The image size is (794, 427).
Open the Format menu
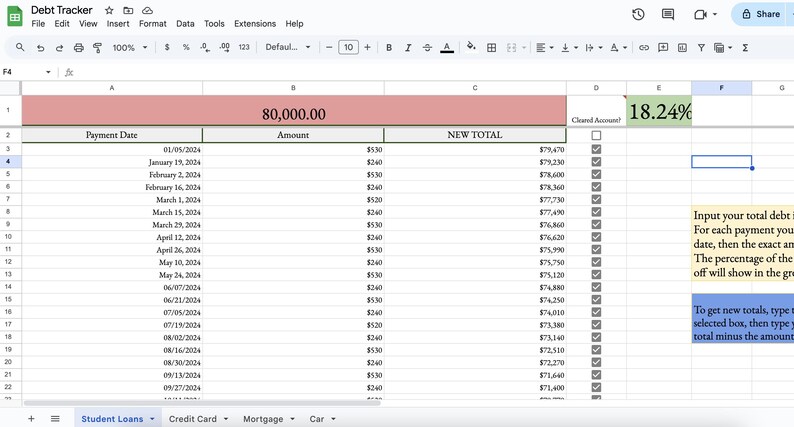[x=152, y=23]
